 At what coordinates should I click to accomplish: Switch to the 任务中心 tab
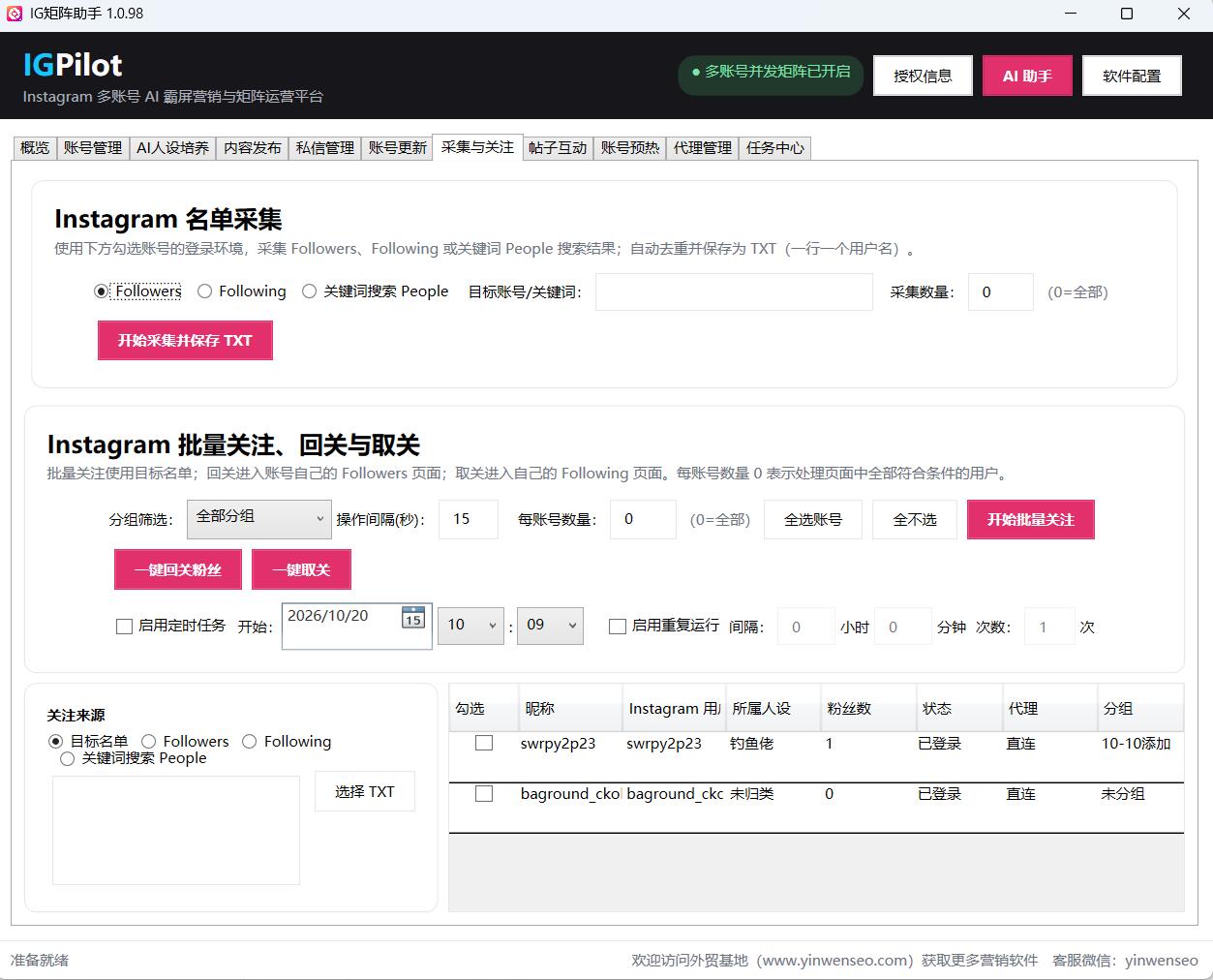pyautogui.click(x=775, y=148)
